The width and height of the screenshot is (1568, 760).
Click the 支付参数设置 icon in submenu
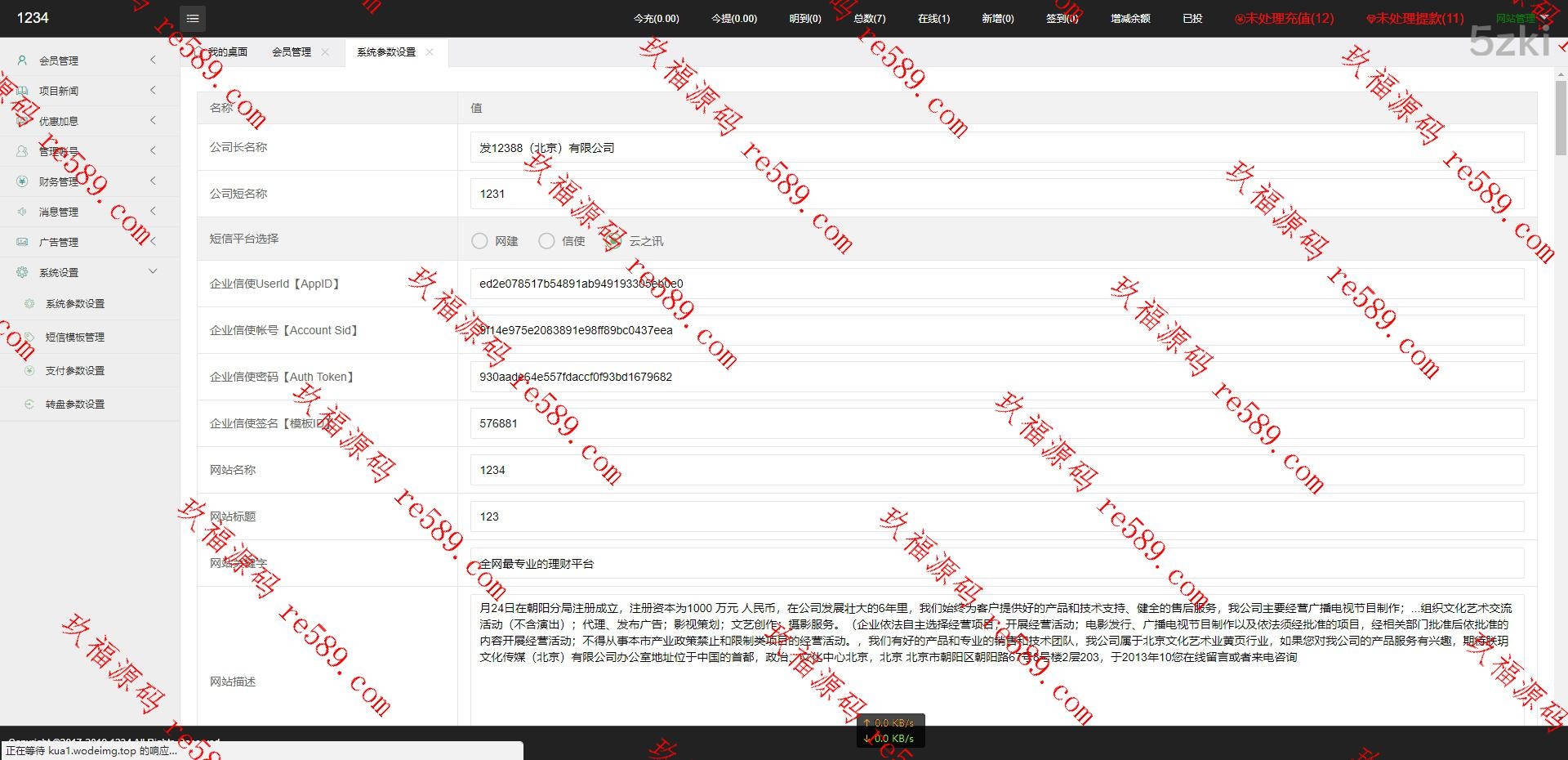click(29, 370)
